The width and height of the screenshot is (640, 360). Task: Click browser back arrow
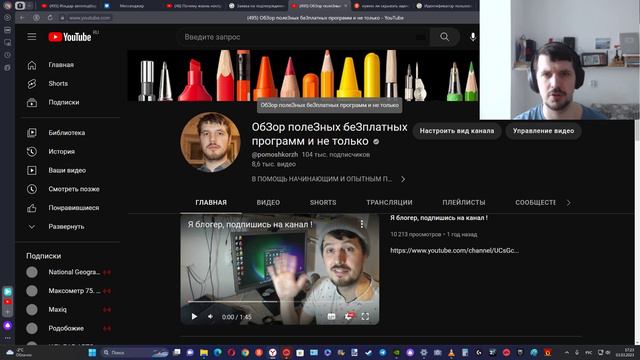coord(22,18)
